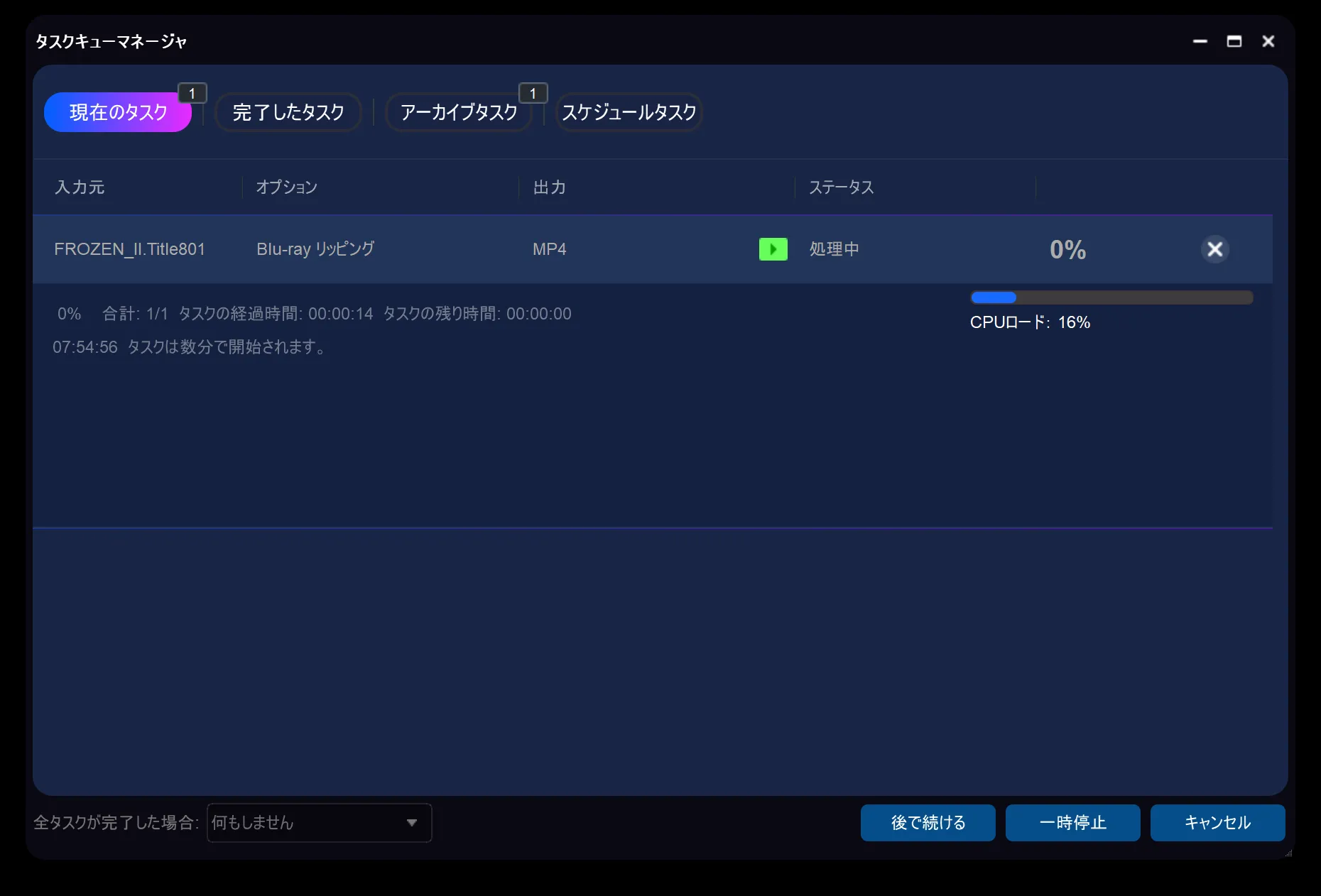This screenshot has height=896, width=1321.
Task: Click the ステータス column header
Action: click(842, 187)
